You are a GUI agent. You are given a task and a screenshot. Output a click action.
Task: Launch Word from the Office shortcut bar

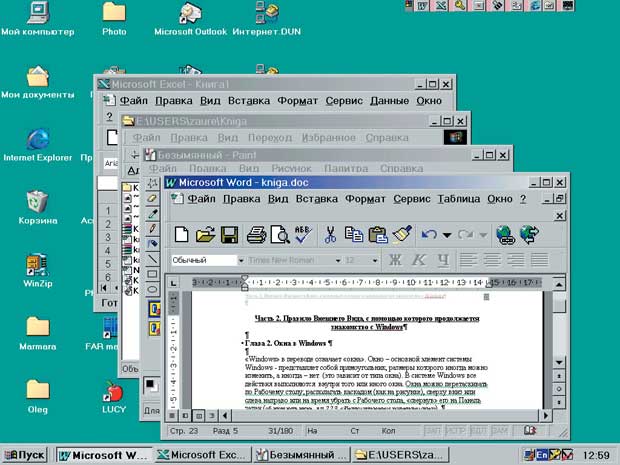[423, 6]
